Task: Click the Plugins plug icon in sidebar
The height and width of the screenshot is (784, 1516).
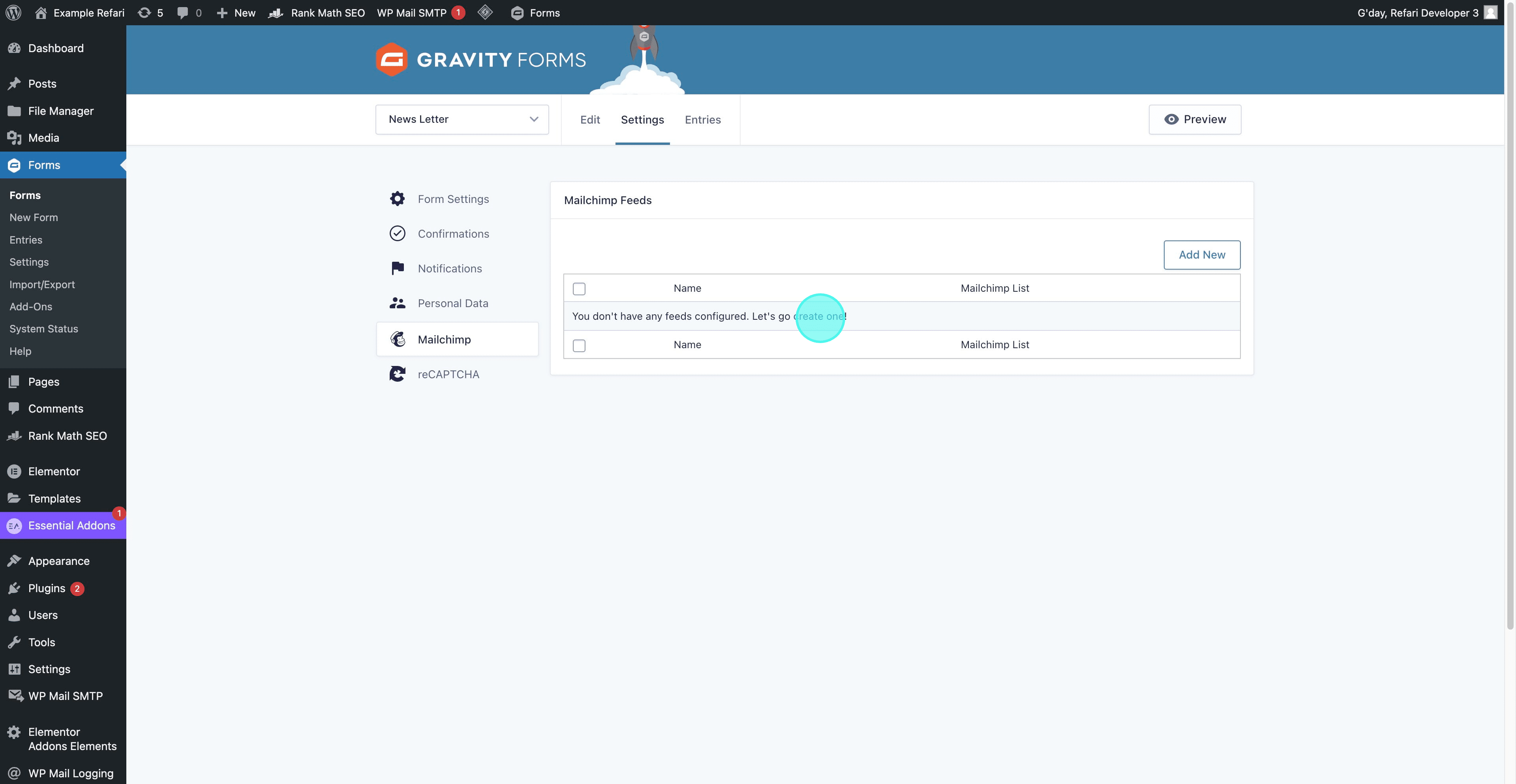Action: coord(14,588)
